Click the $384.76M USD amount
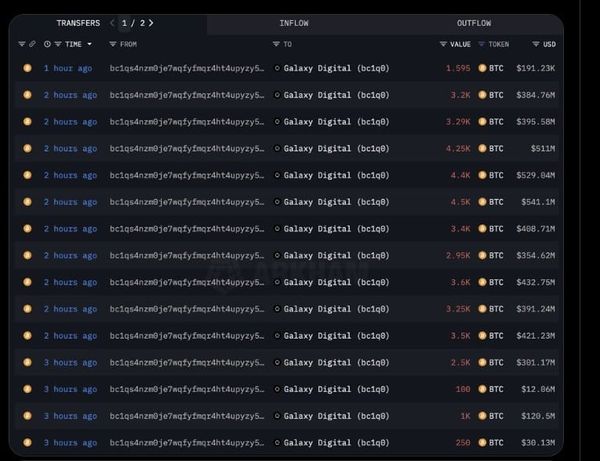Screen dimensions: 600x461 point(536,95)
